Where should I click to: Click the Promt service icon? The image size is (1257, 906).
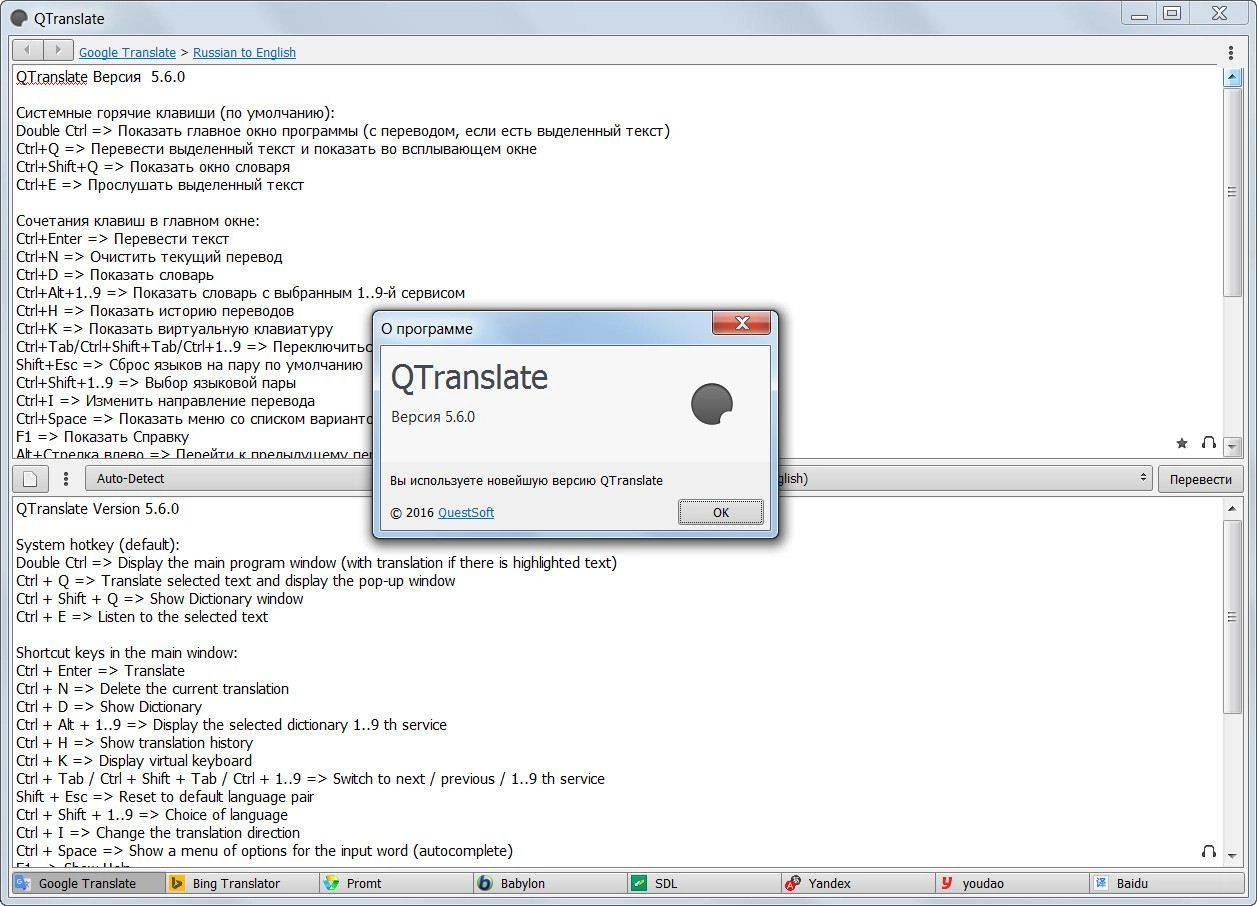[x=331, y=883]
